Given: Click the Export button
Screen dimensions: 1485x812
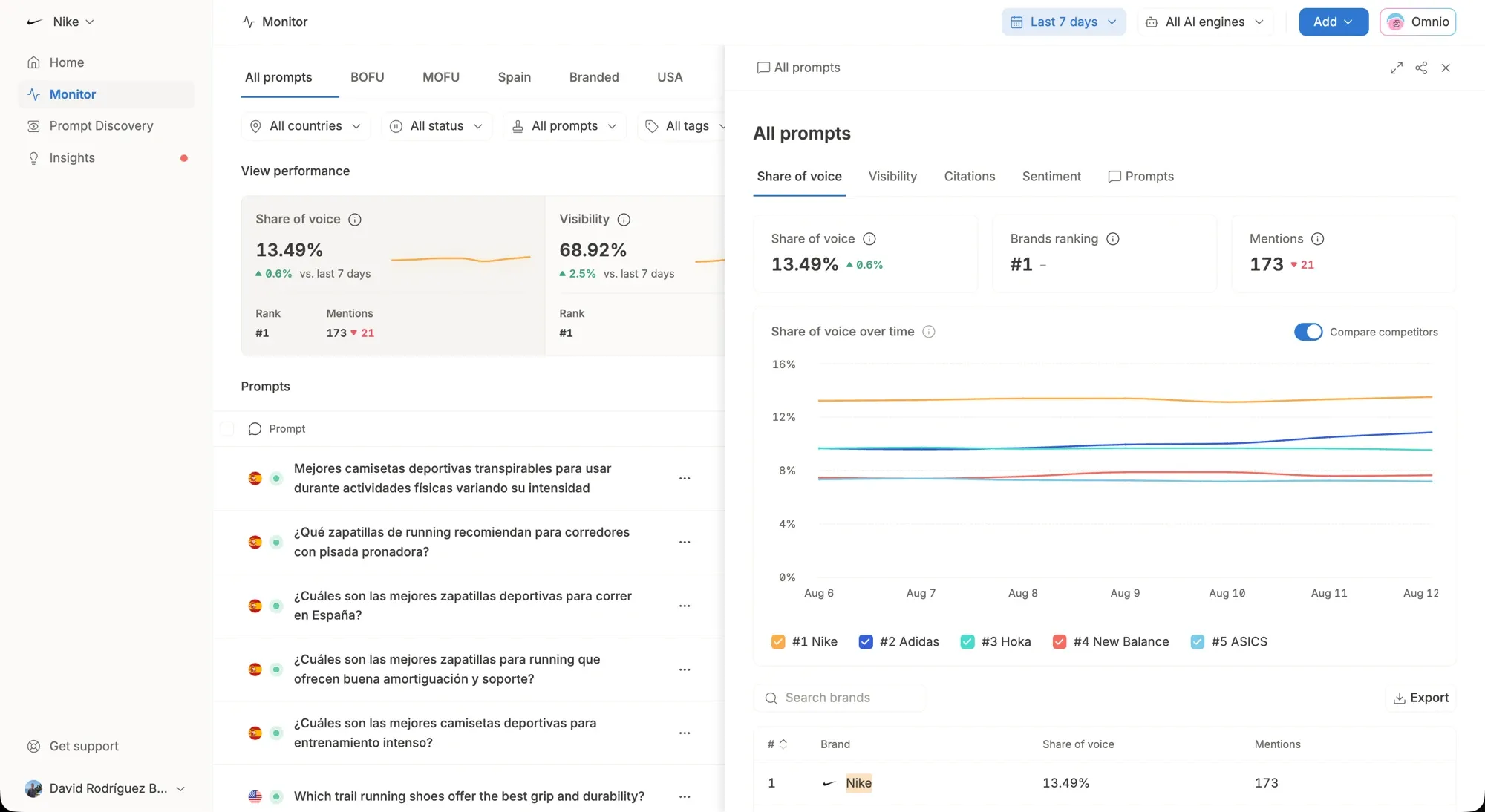Looking at the screenshot, I should coord(1420,698).
